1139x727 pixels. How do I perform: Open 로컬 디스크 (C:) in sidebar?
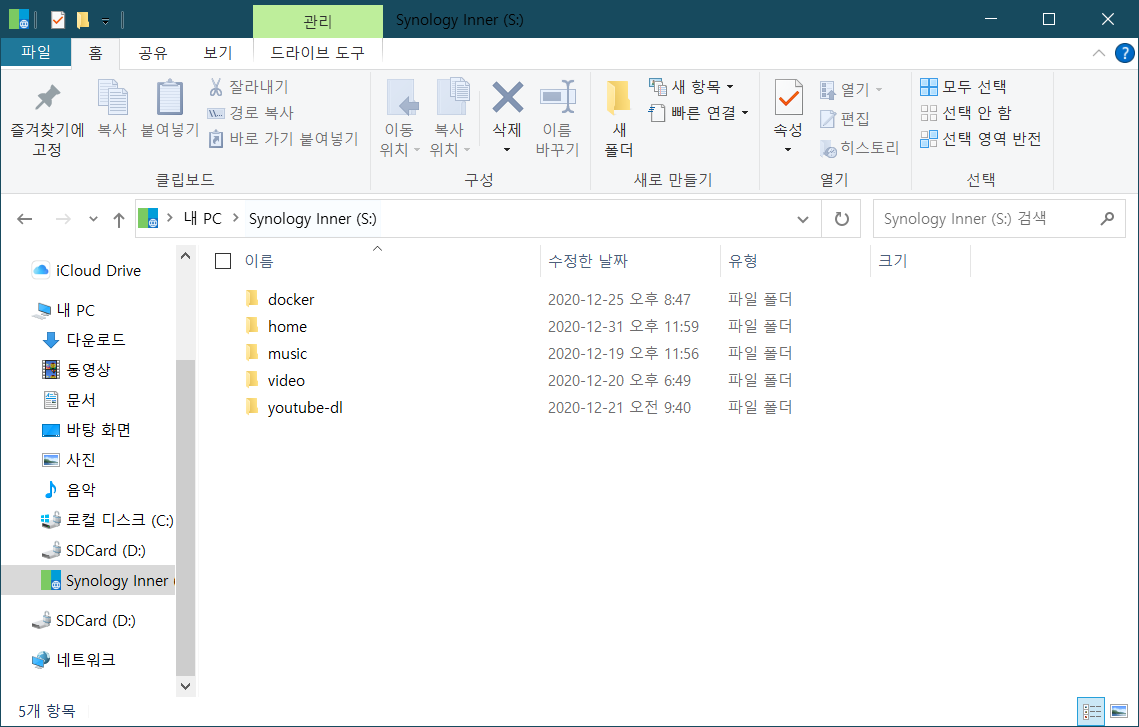point(107,520)
